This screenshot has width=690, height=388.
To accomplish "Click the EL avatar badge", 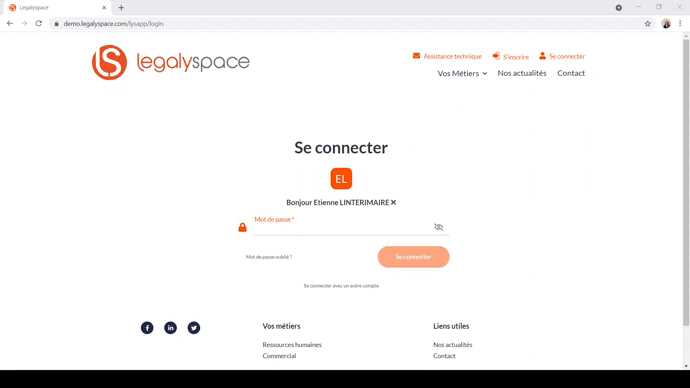I will (x=341, y=179).
